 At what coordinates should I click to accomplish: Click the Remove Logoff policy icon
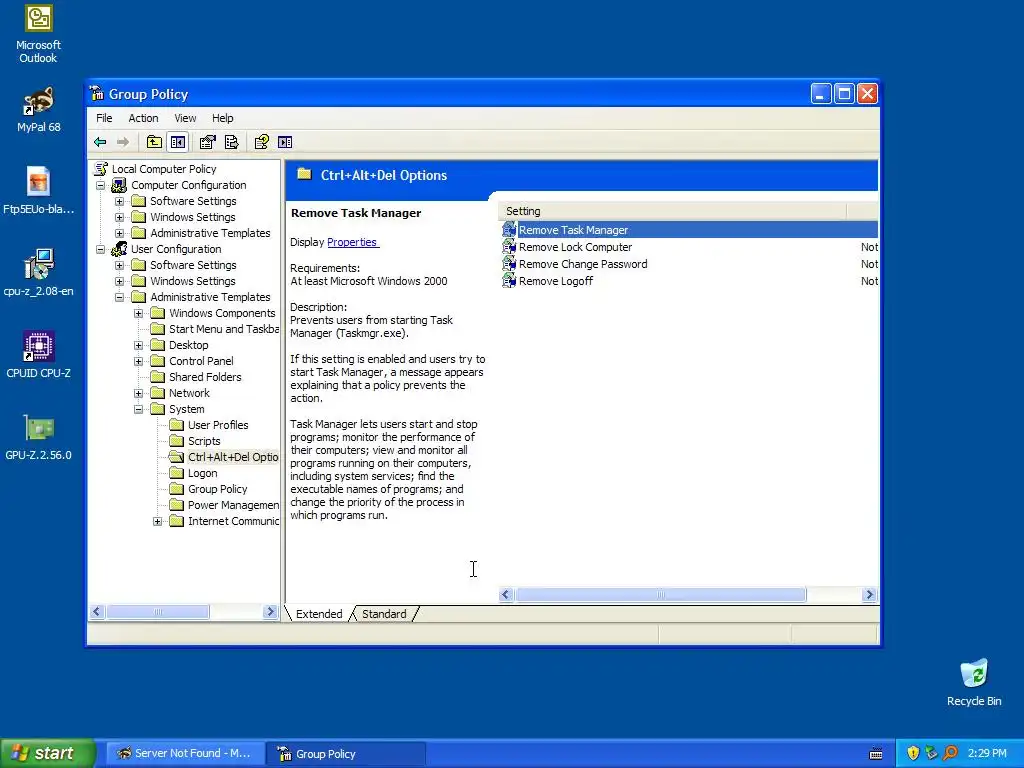[509, 281]
